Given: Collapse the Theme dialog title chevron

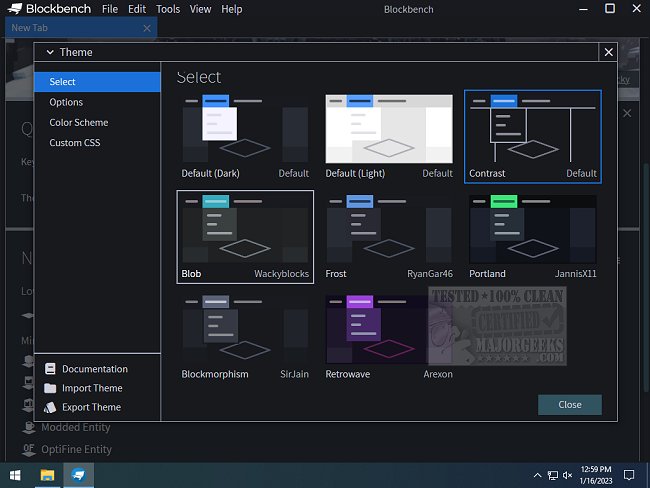Looking at the screenshot, I should point(48,52).
